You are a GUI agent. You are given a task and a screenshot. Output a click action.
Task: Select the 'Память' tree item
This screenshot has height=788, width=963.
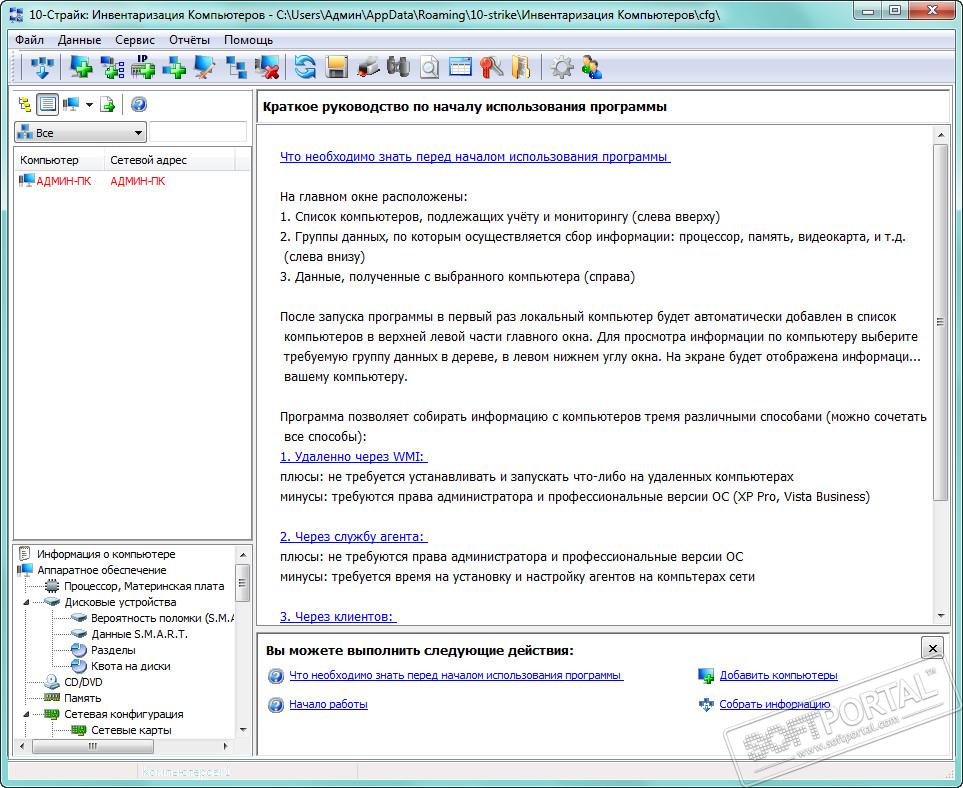(82, 698)
